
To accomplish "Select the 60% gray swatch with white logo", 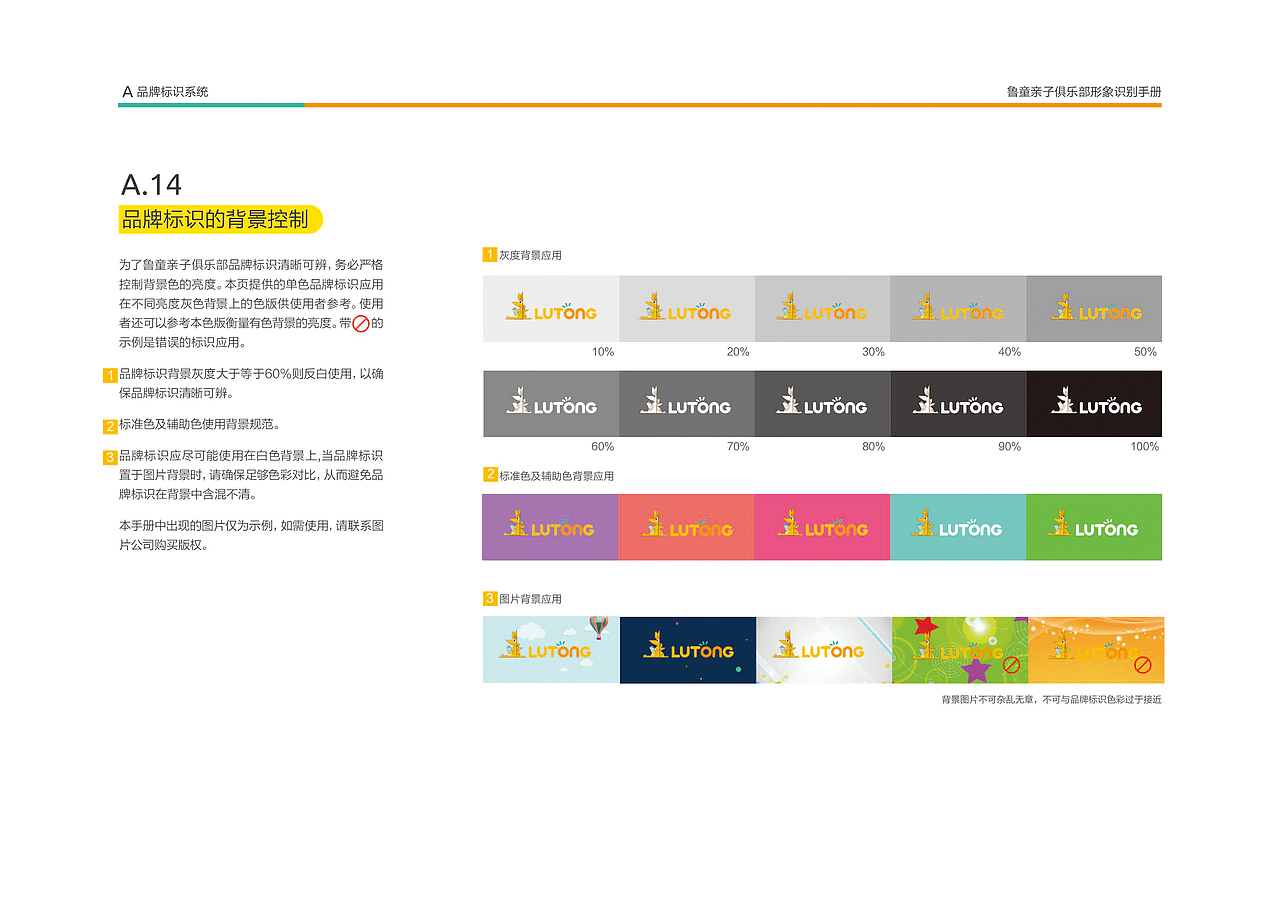I will [x=551, y=404].
